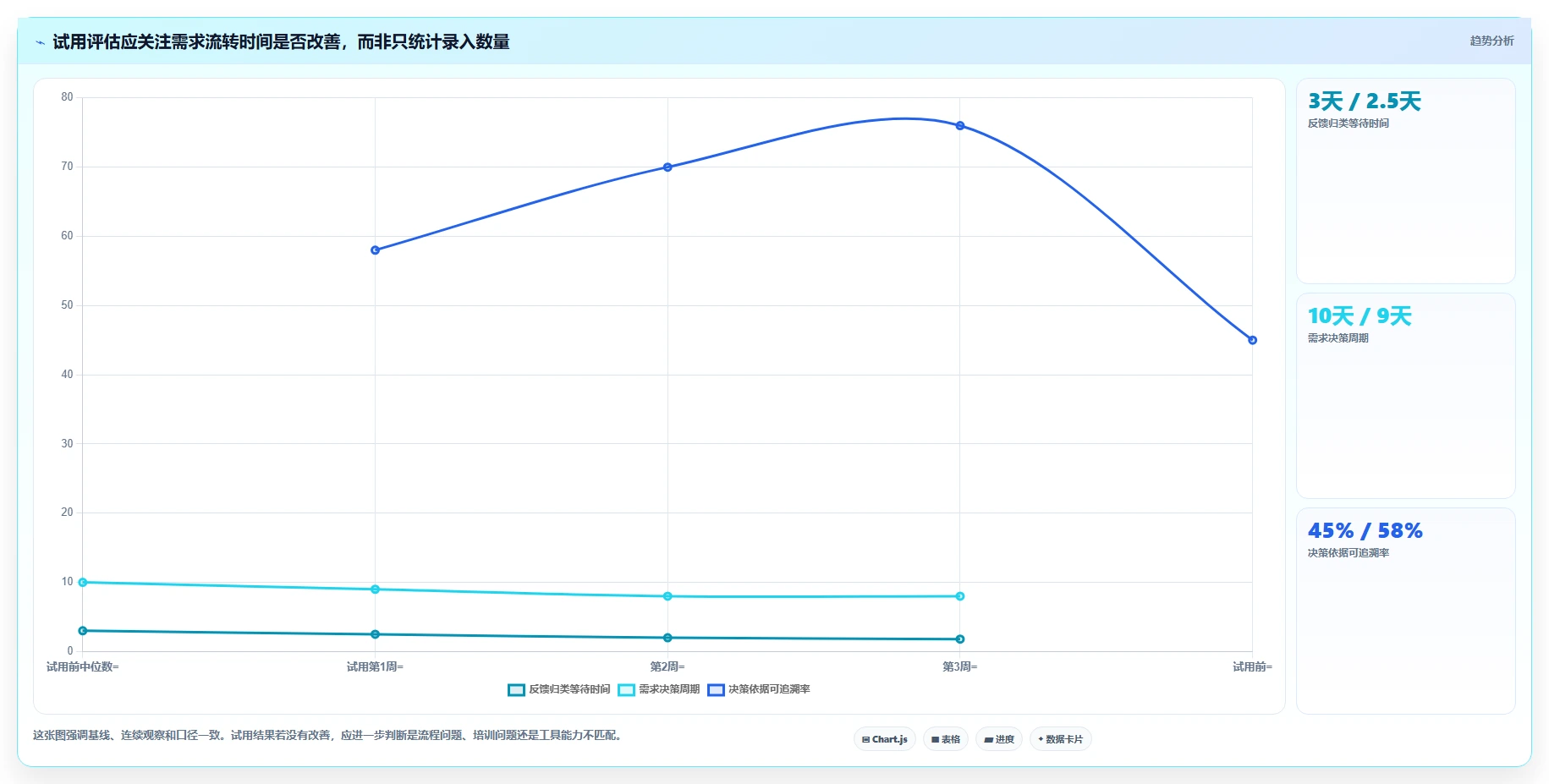Click the y-axis tick value 10
1549x784 pixels.
[67, 582]
